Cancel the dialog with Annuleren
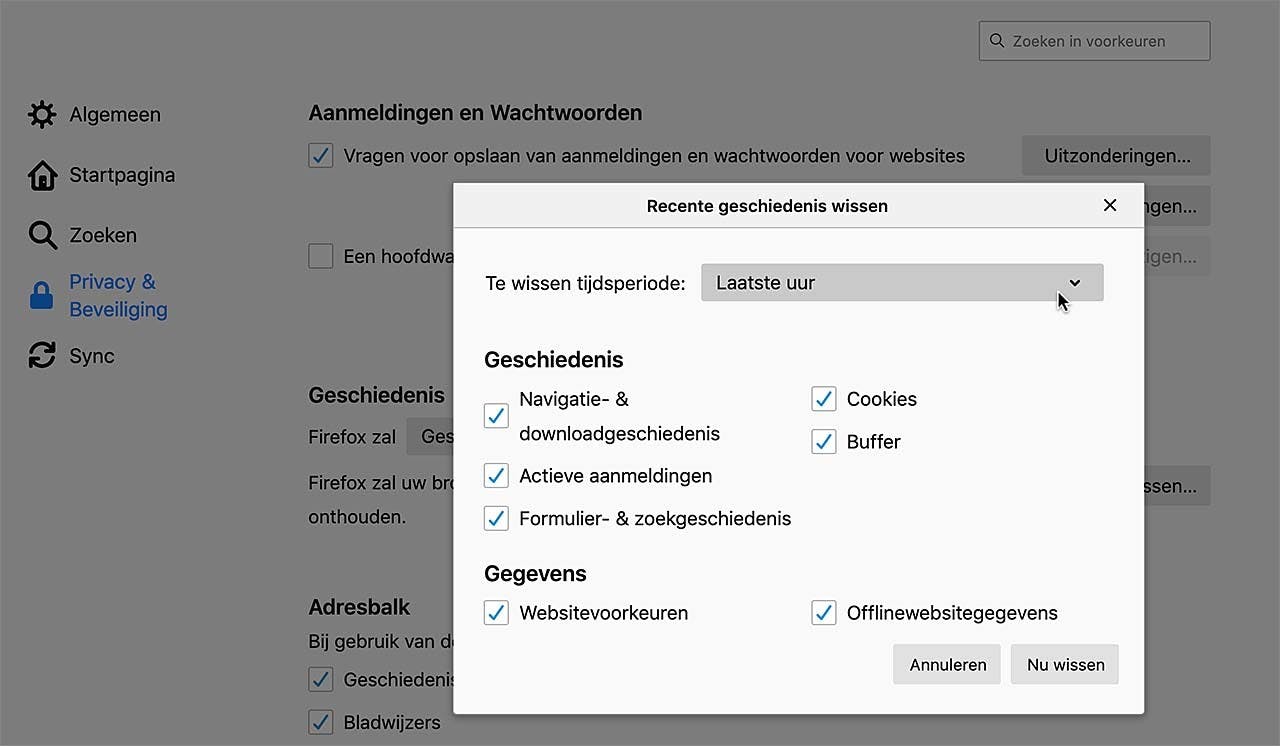This screenshot has height=746, width=1280. [946, 664]
